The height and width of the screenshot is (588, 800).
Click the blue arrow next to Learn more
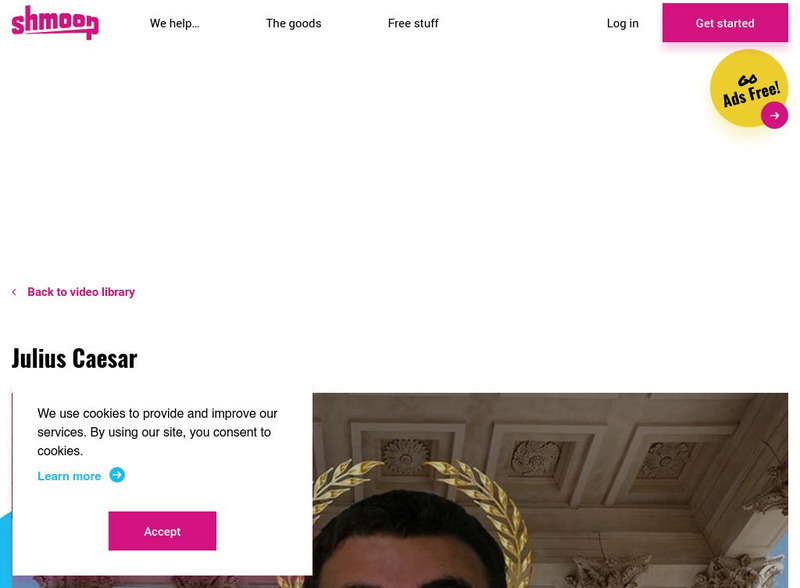(117, 475)
